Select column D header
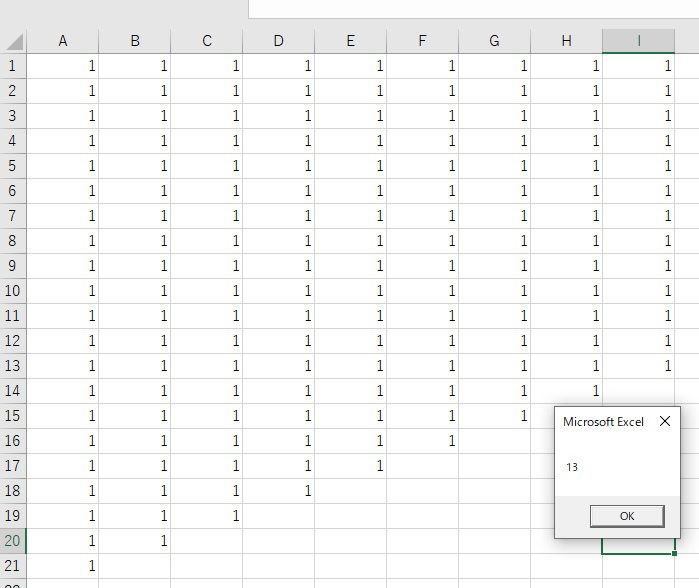This screenshot has height=588, width=699. tap(279, 41)
